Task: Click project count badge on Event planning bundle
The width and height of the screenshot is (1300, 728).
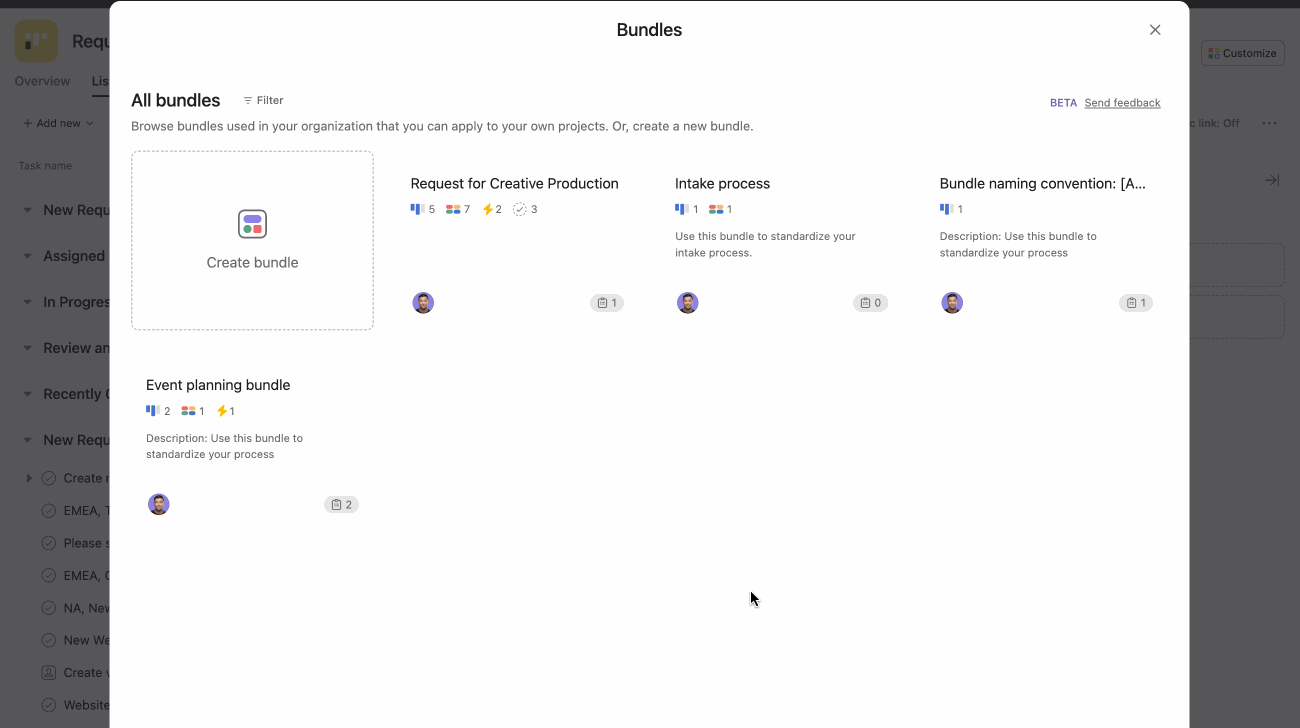Action: point(341,505)
